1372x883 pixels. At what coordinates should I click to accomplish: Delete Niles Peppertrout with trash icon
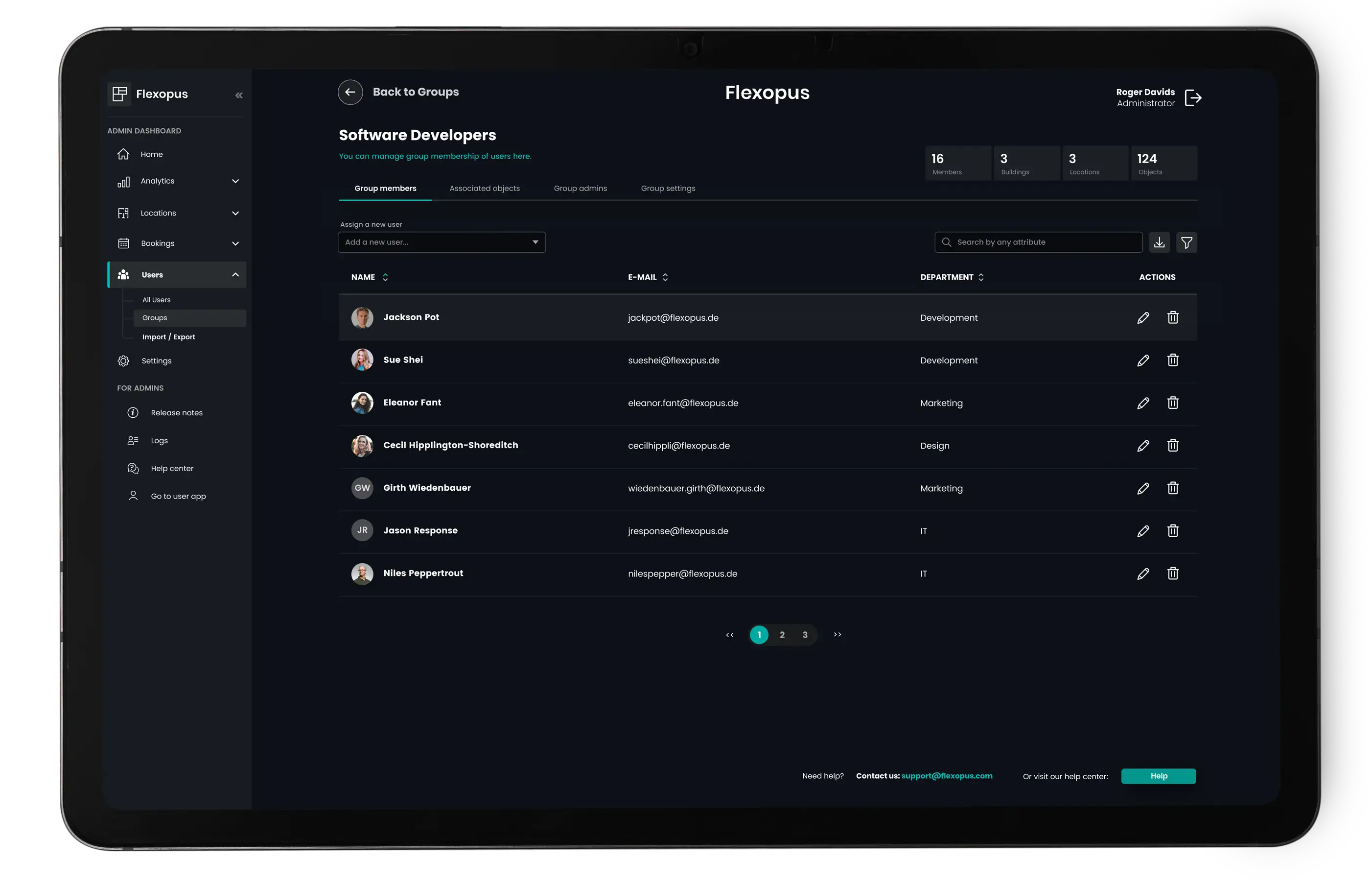pyautogui.click(x=1173, y=573)
